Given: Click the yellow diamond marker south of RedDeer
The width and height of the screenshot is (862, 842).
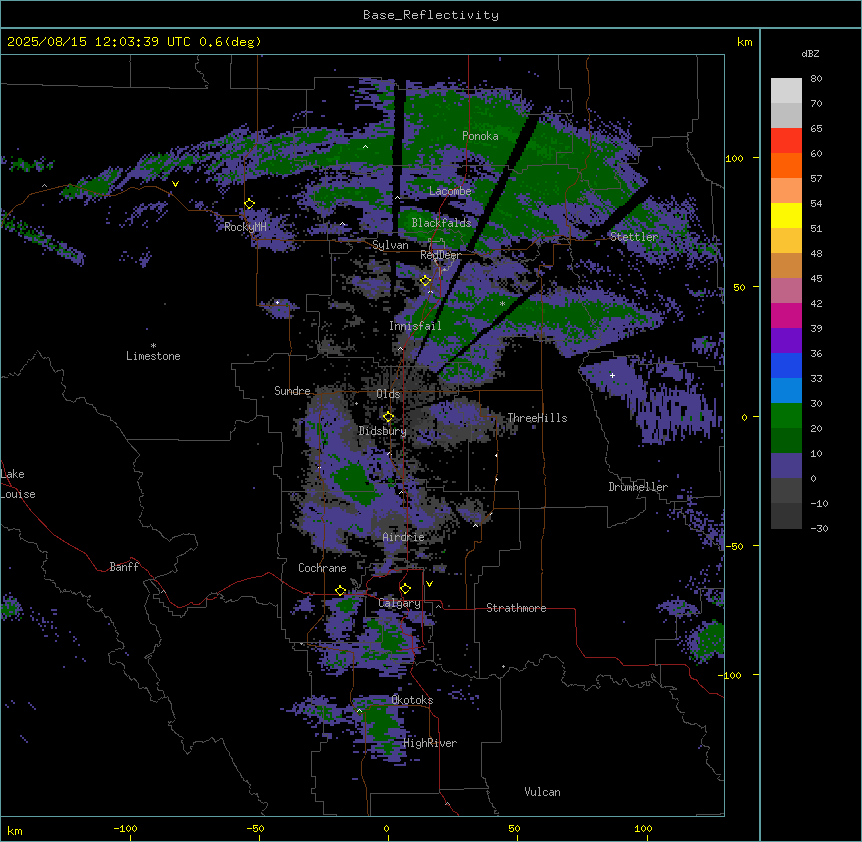Looking at the screenshot, I should coord(425,281).
